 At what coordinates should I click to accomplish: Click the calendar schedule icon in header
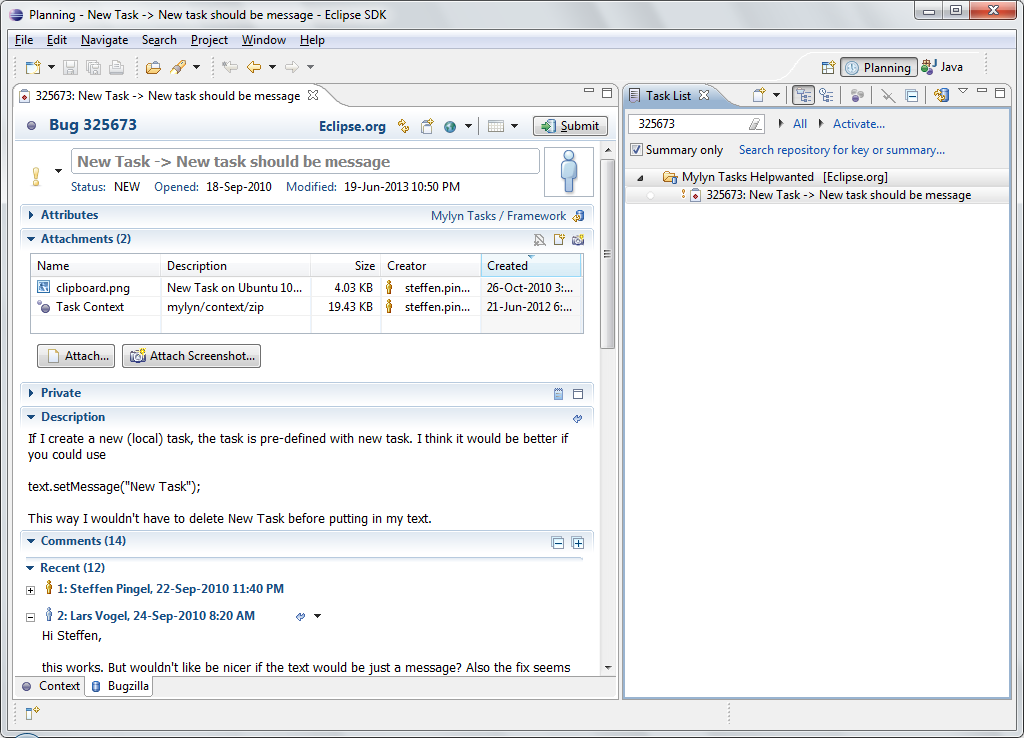[496, 126]
